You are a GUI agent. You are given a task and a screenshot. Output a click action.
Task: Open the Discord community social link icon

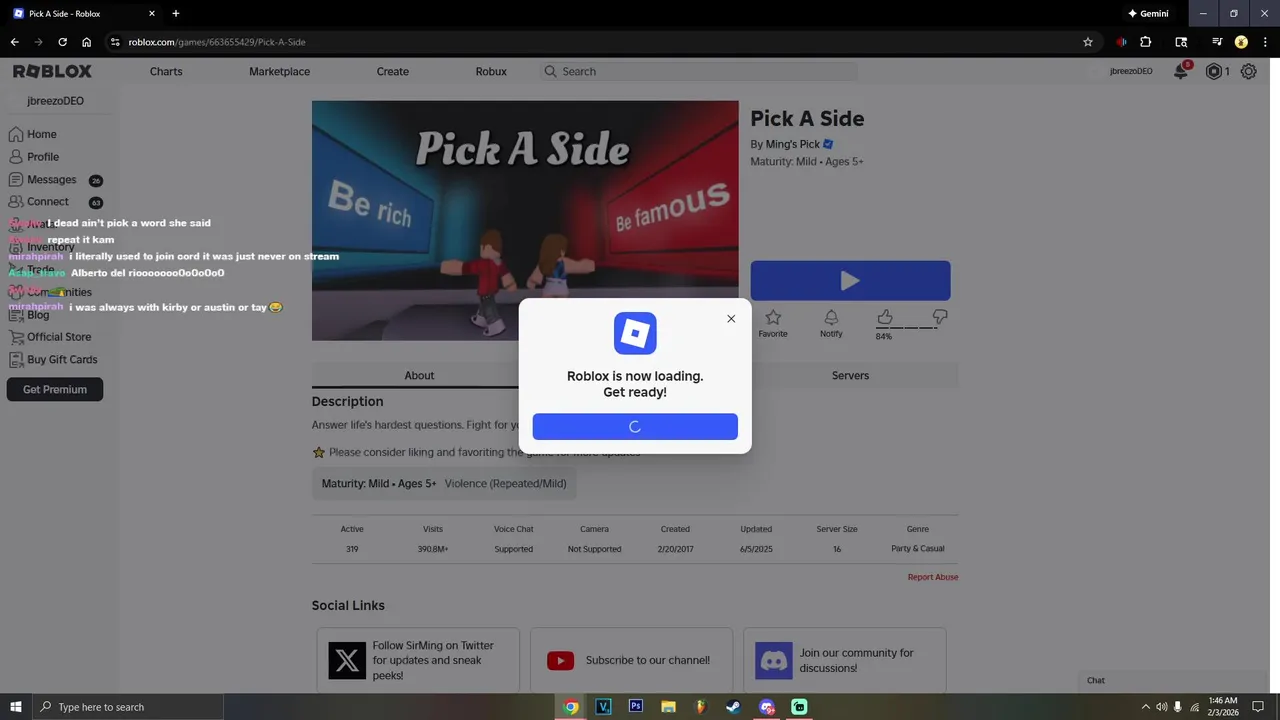773,660
